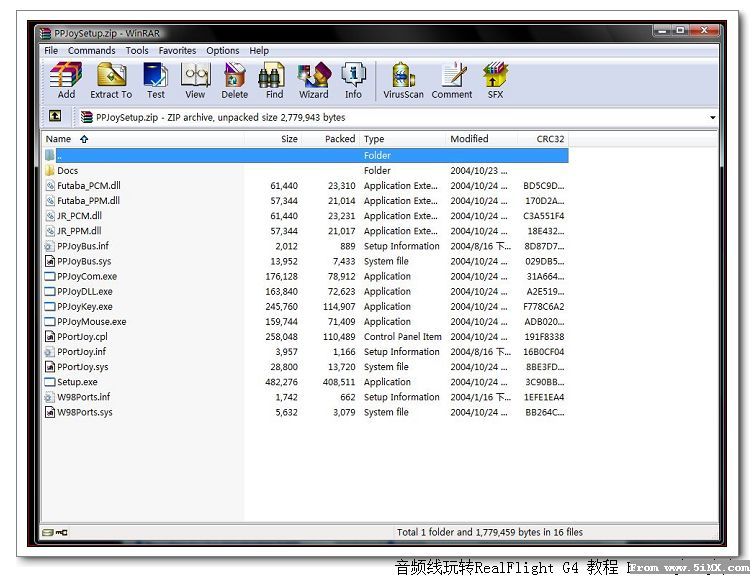
Task: Click the WinRAR title bar app icon
Action: (46, 33)
